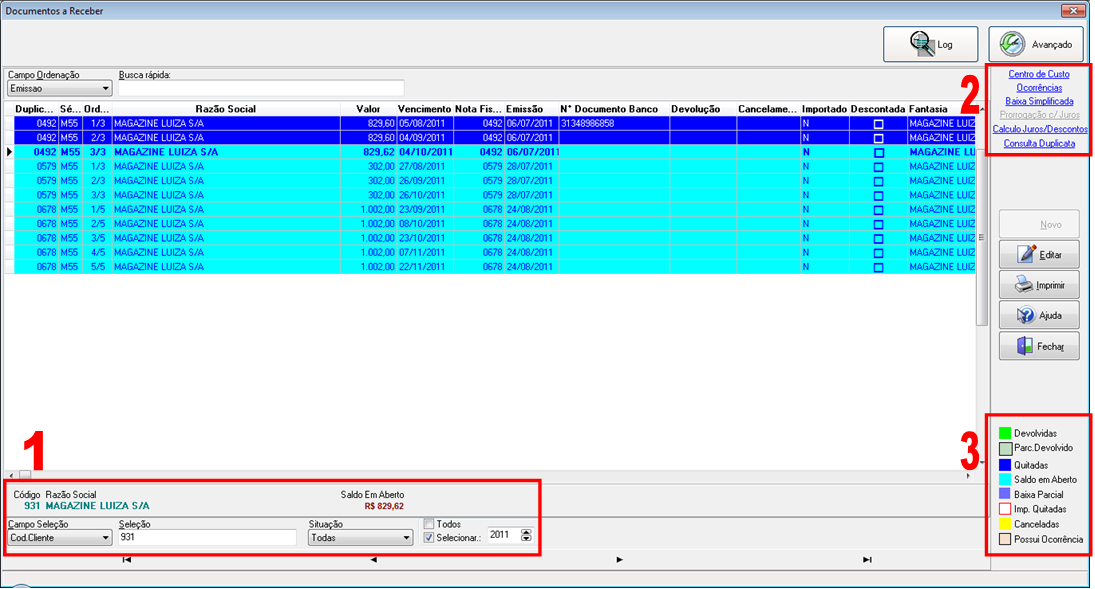Click the Saldo em Aberto cyan swatch
Image resolution: width=1095 pixels, height=589 pixels.
coord(1005,479)
